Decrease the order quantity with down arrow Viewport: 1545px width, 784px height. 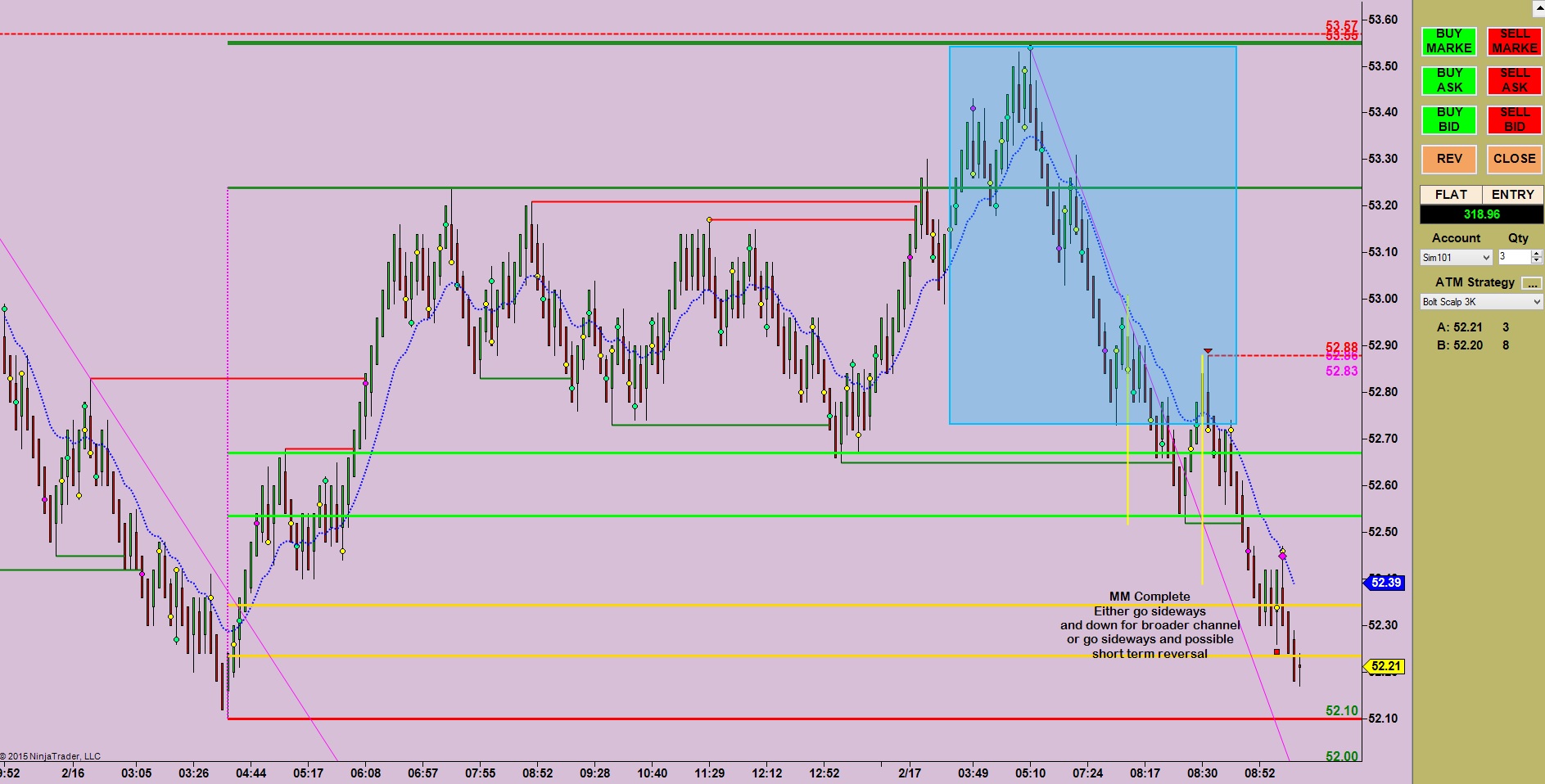(1537, 260)
